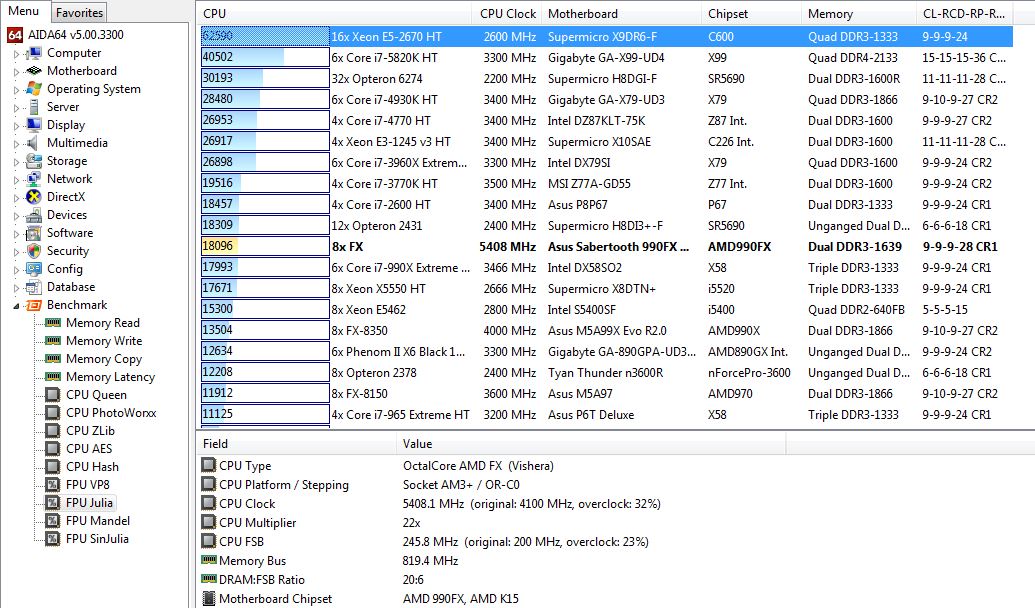Select the CPU Queen benchmark icon

pos(53,395)
